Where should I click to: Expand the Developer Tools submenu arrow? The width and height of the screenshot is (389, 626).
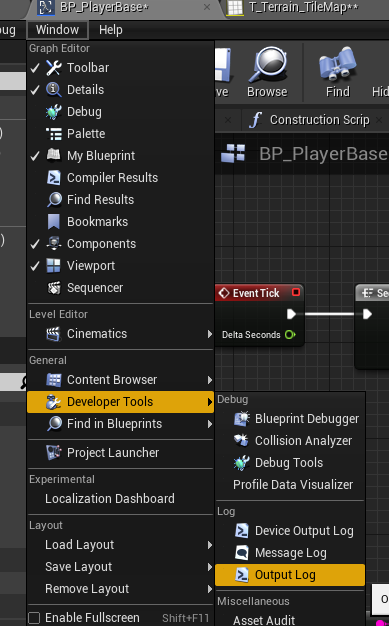coord(210,402)
